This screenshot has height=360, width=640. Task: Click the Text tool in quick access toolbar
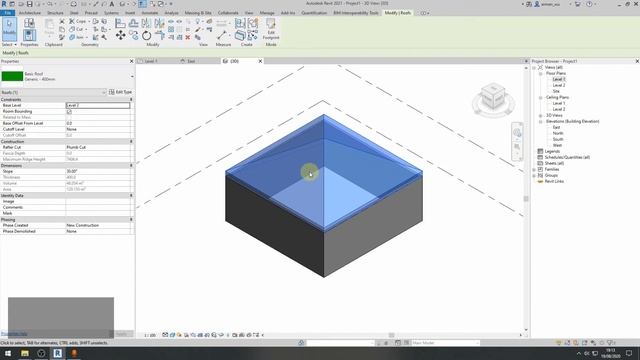point(111,4)
